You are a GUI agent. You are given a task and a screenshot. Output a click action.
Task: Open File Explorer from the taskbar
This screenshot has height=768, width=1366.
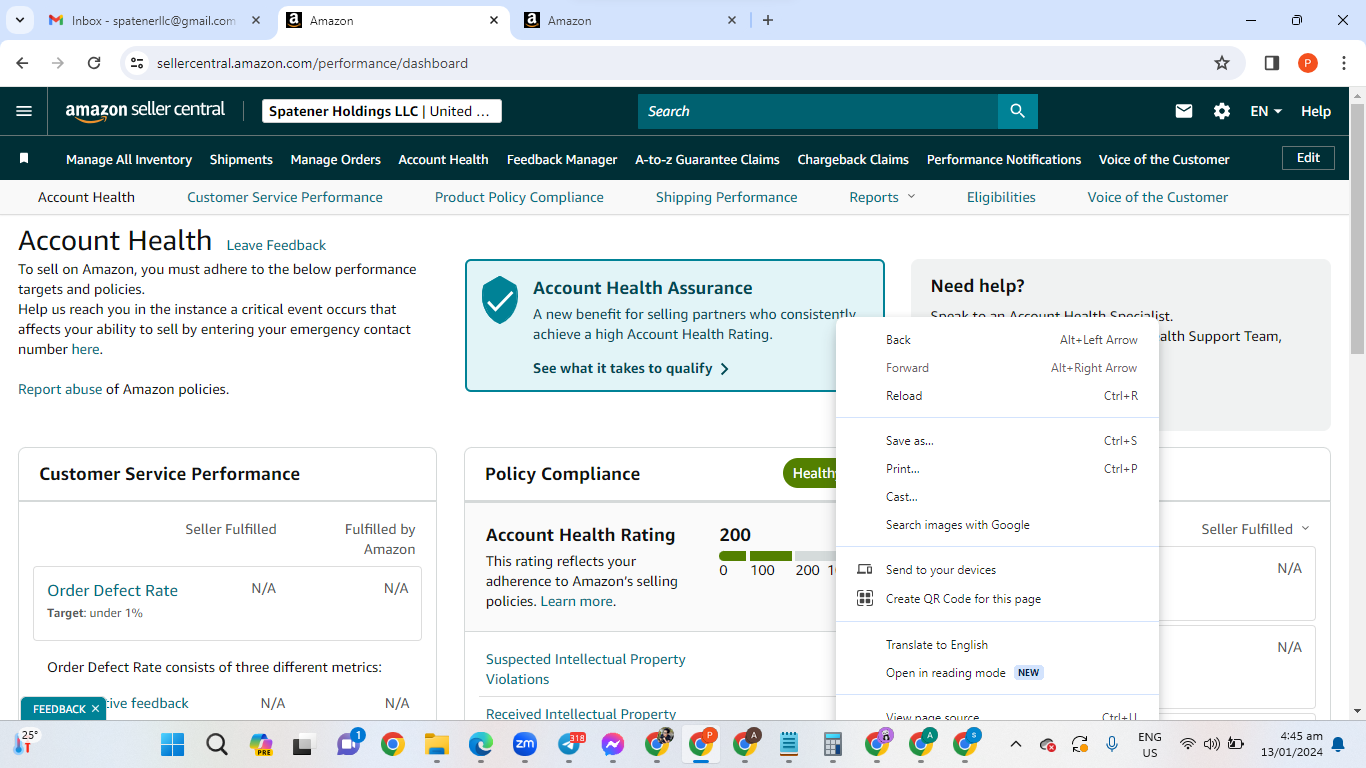[x=436, y=744]
